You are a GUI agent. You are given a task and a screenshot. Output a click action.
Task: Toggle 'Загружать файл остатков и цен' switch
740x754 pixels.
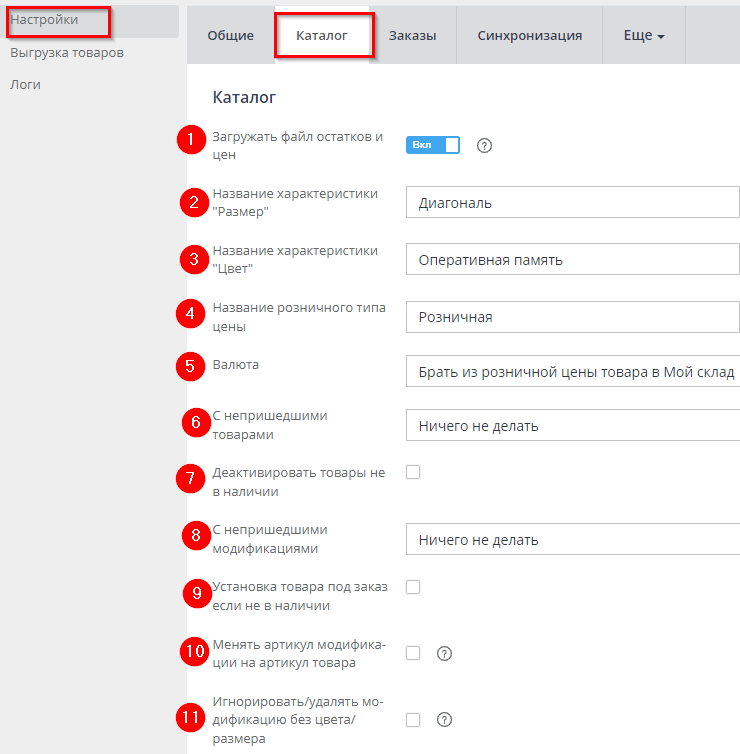pos(432,145)
